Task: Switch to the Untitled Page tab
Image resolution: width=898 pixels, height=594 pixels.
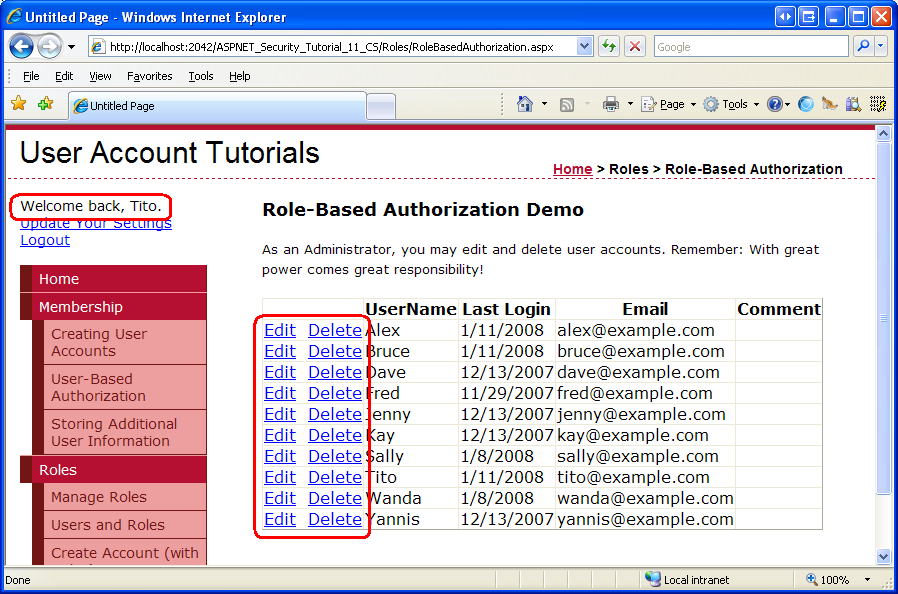Action: point(218,106)
